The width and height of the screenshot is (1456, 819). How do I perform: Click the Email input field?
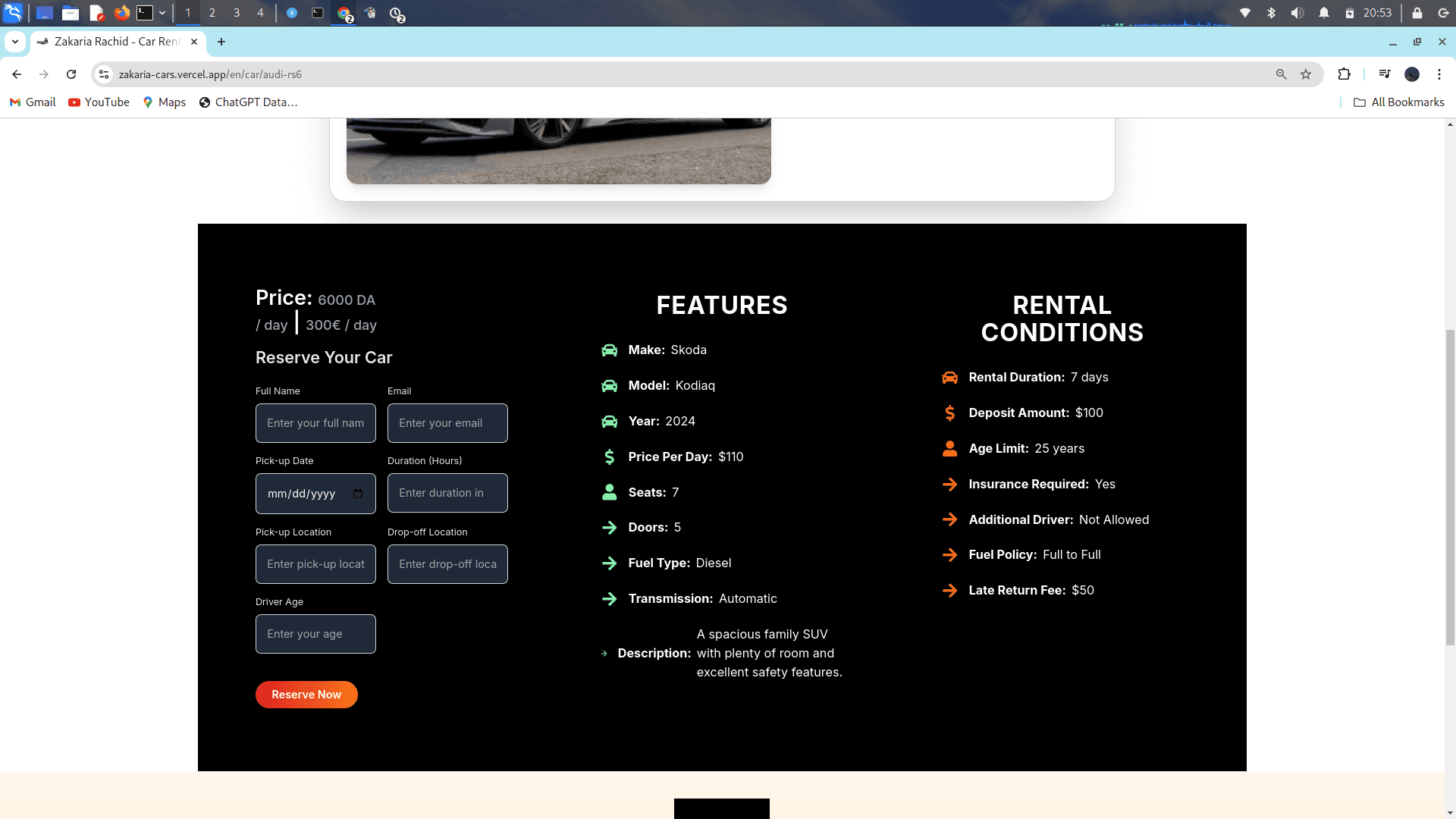[447, 423]
